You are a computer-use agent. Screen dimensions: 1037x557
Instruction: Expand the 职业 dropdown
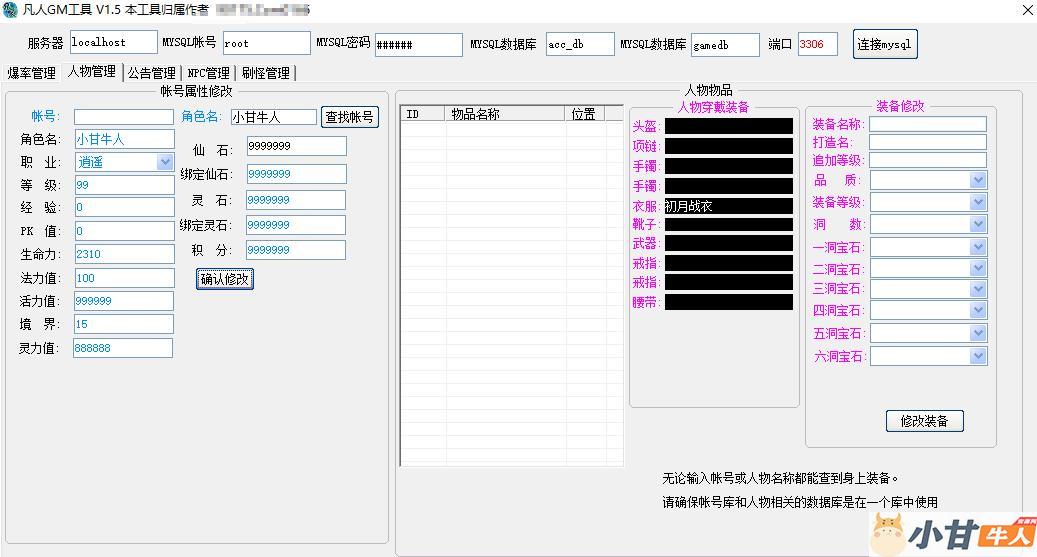165,162
